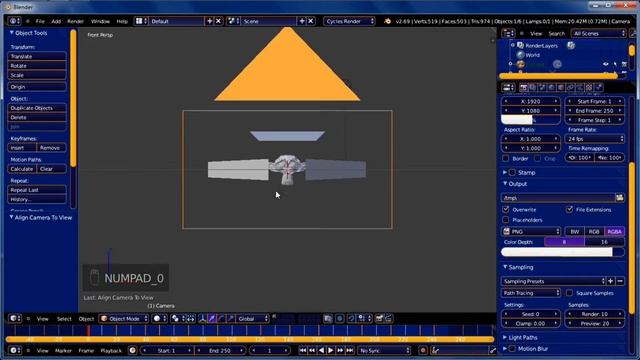Toggle the outliner object's eye visibility icon
Screen dimensions: 640x360
pos(606,64)
